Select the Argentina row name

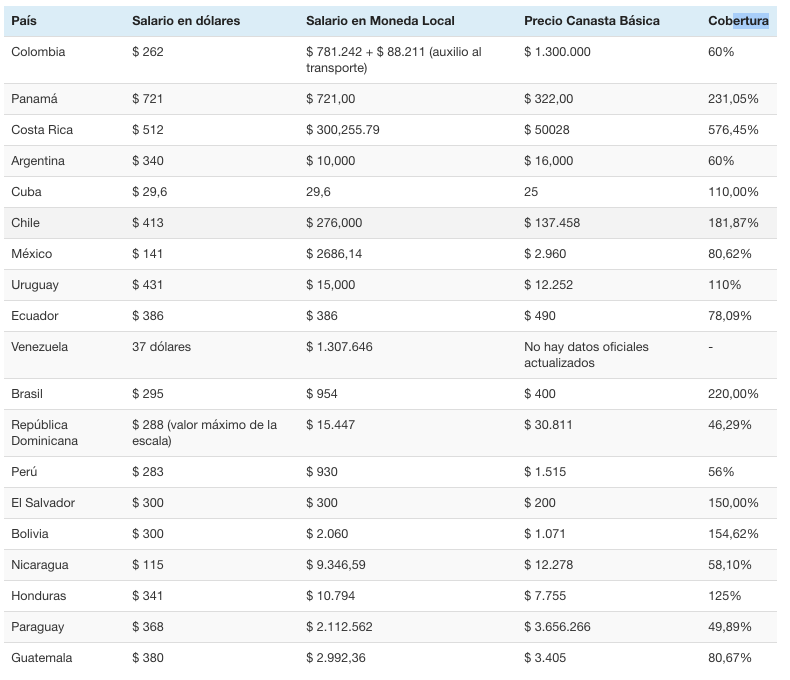tap(38, 161)
